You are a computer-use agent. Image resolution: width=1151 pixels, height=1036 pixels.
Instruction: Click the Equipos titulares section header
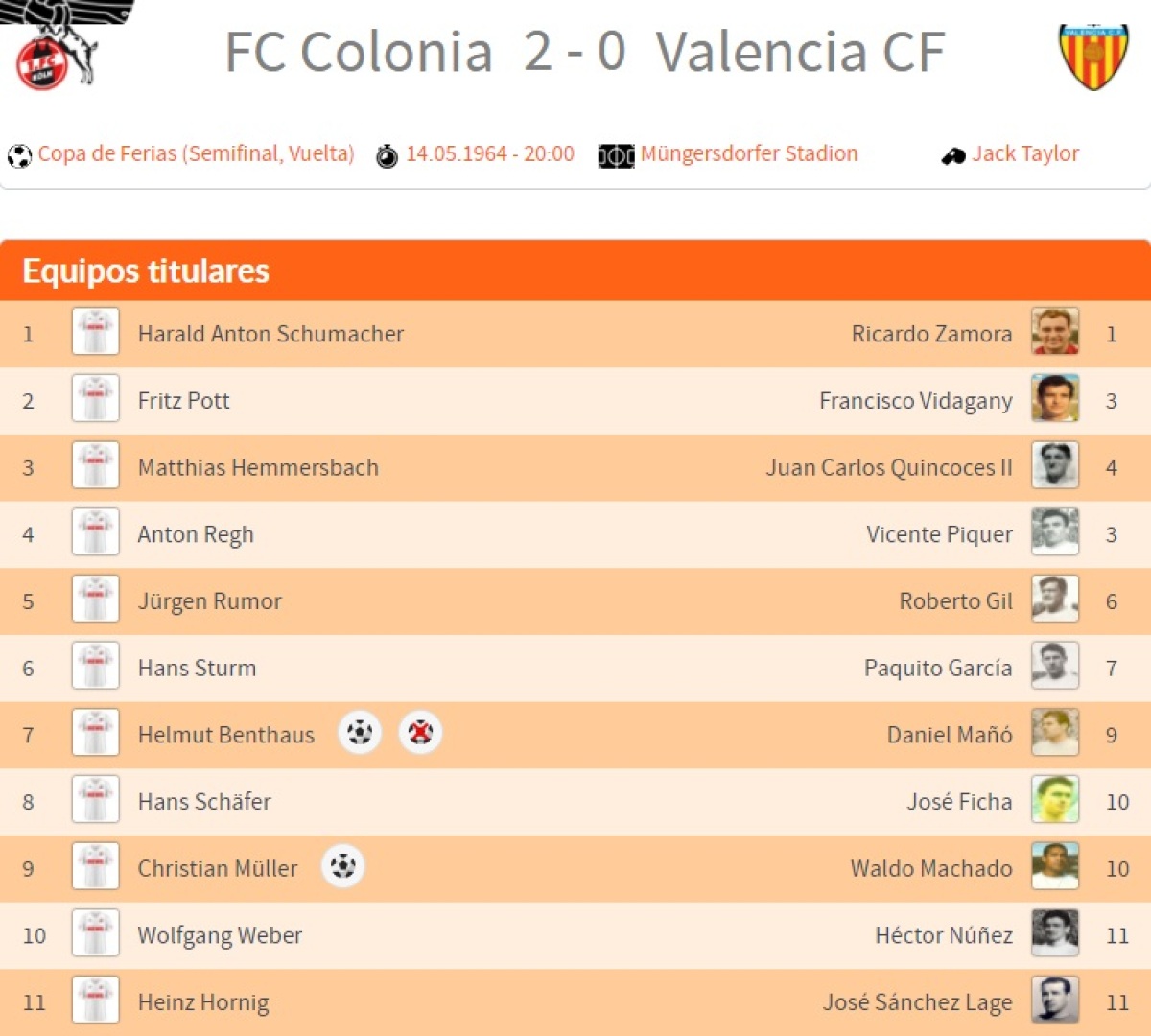coord(146,271)
